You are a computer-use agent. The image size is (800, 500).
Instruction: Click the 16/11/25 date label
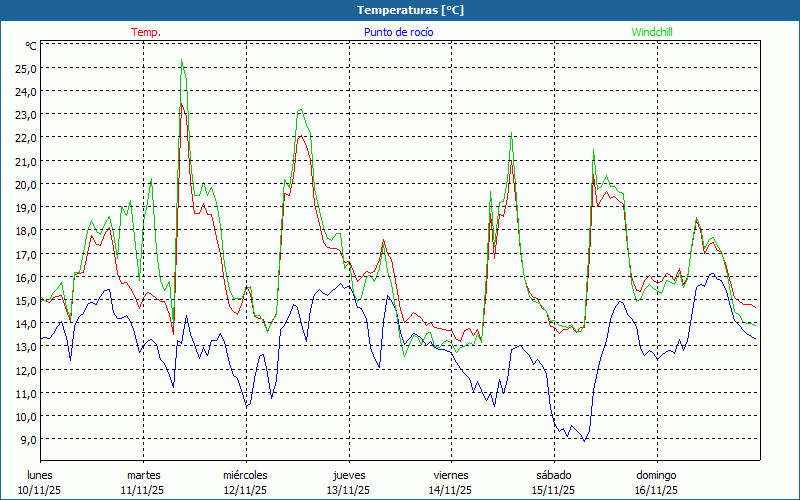click(656, 490)
